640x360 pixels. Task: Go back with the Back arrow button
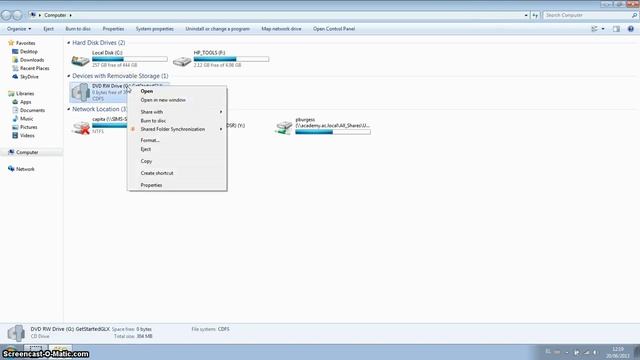point(6,16)
